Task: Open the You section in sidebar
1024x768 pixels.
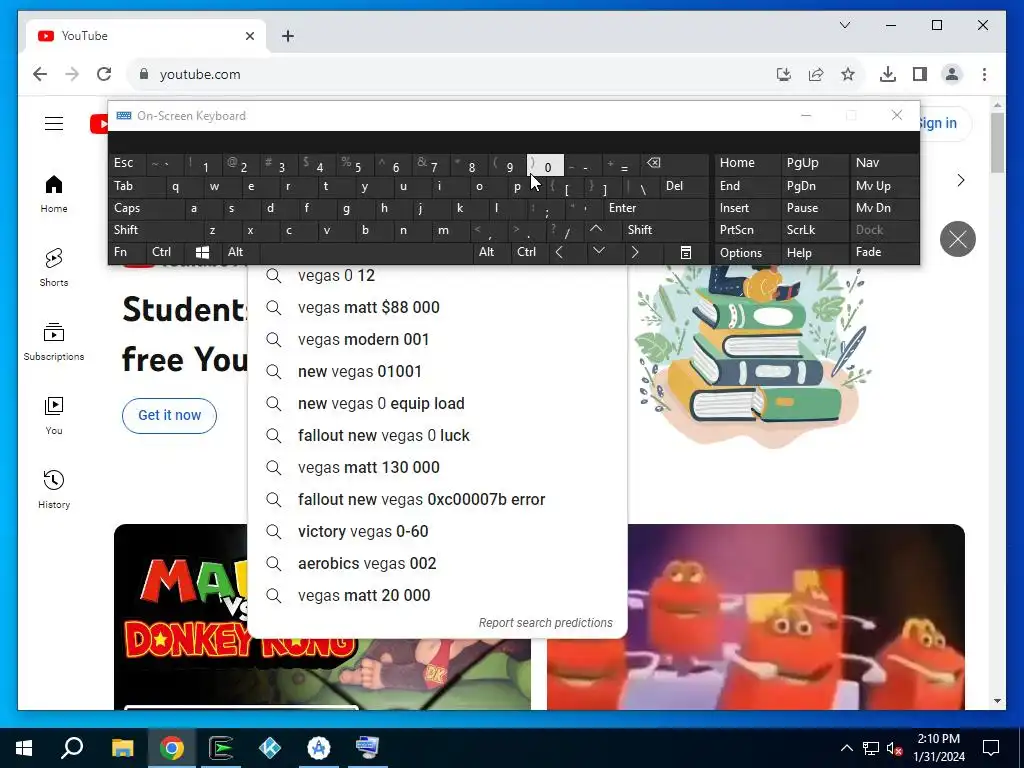Action: [x=54, y=415]
